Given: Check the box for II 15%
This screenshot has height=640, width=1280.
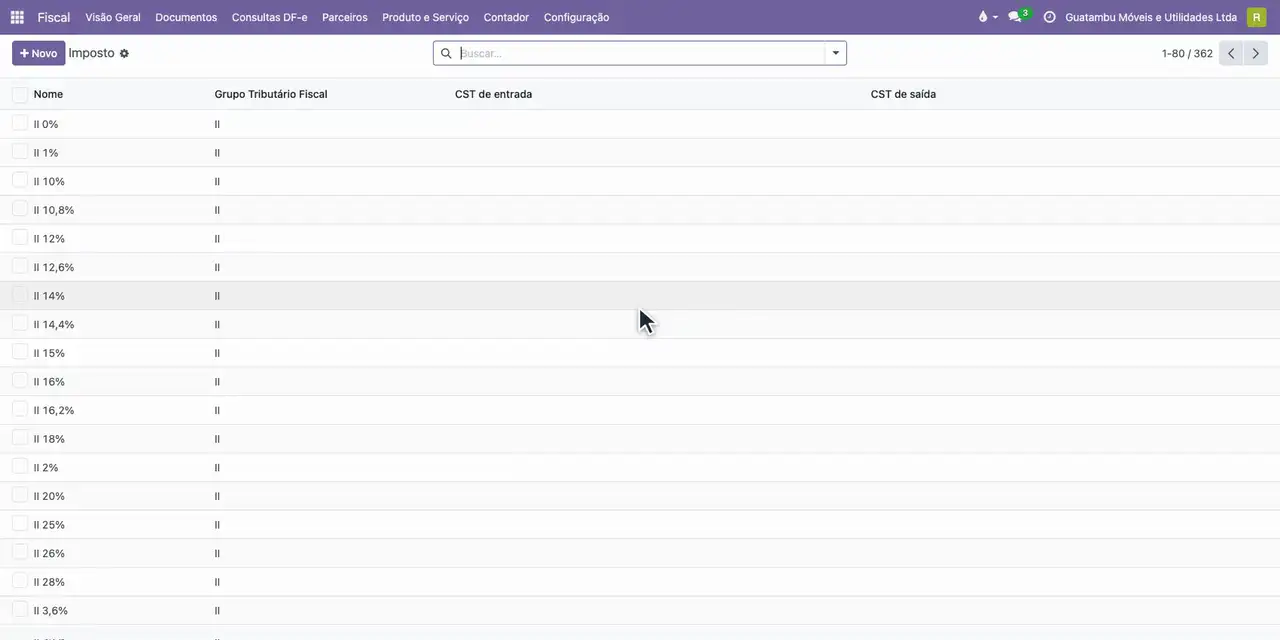Looking at the screenshot, I should point(20,352).
